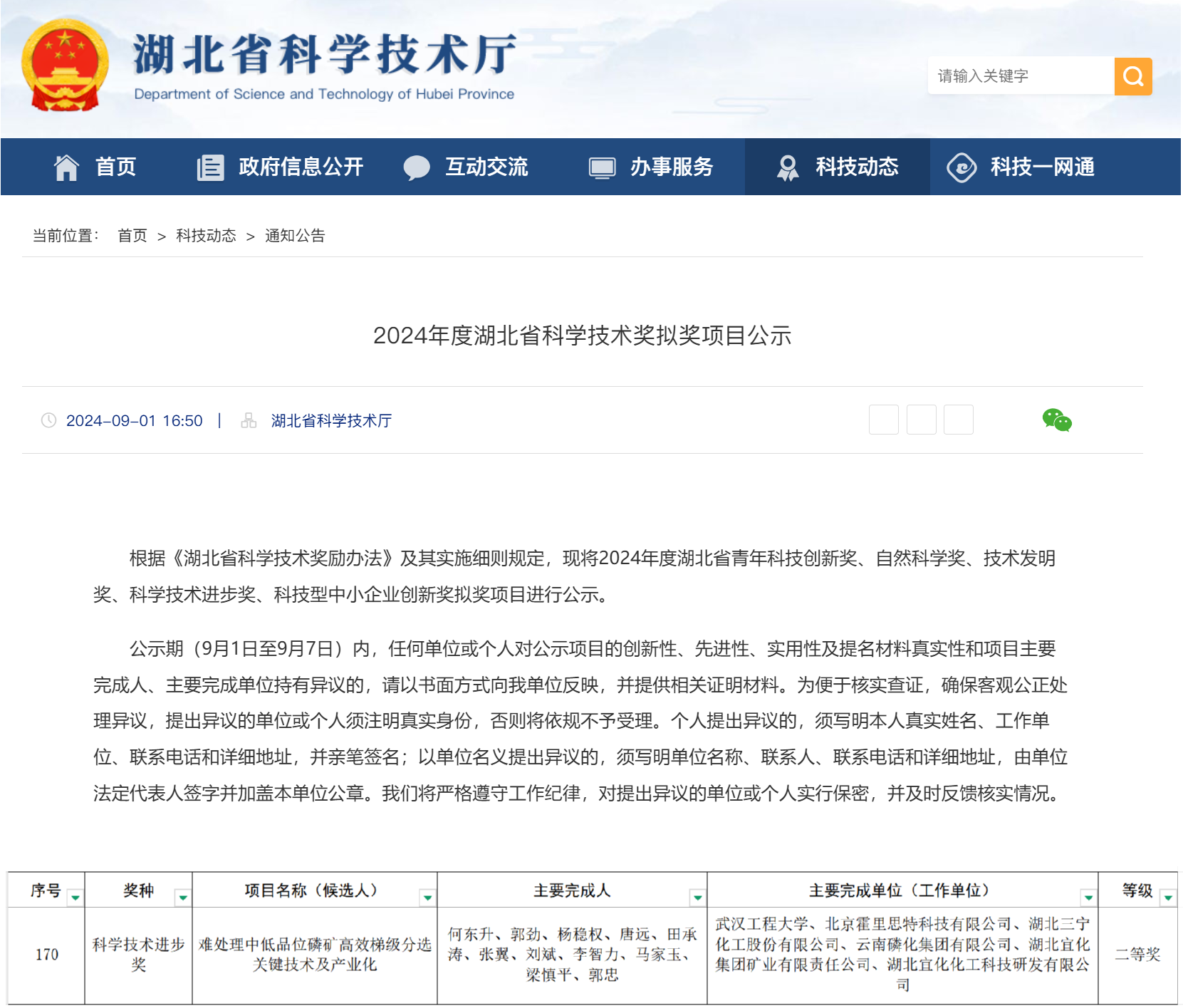The width and height of the screenshot is (1183, 1008).
Task: Click the orange search magnifier button
Action: click(x=1132, y=76)
